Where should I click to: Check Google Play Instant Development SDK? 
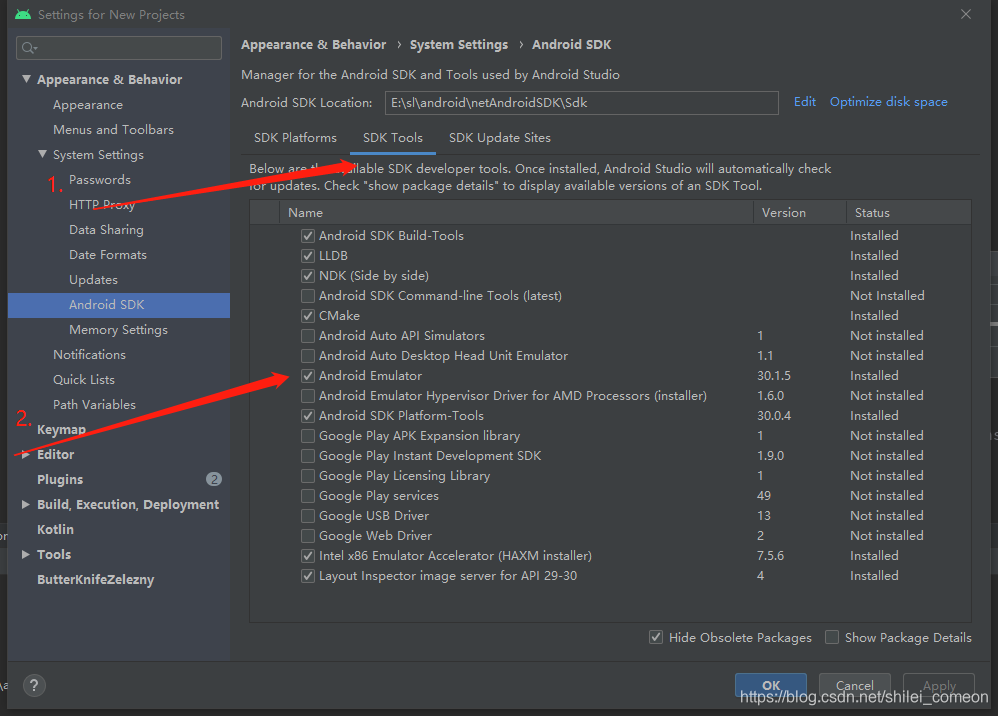308,456
